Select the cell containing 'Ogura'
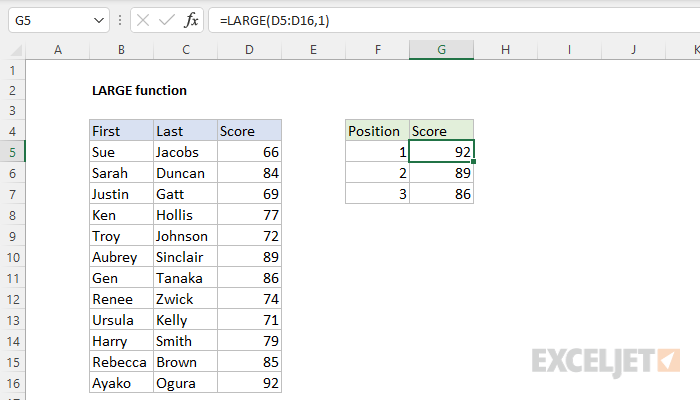The width and height of the screenshot is (700, 400). 186,383
